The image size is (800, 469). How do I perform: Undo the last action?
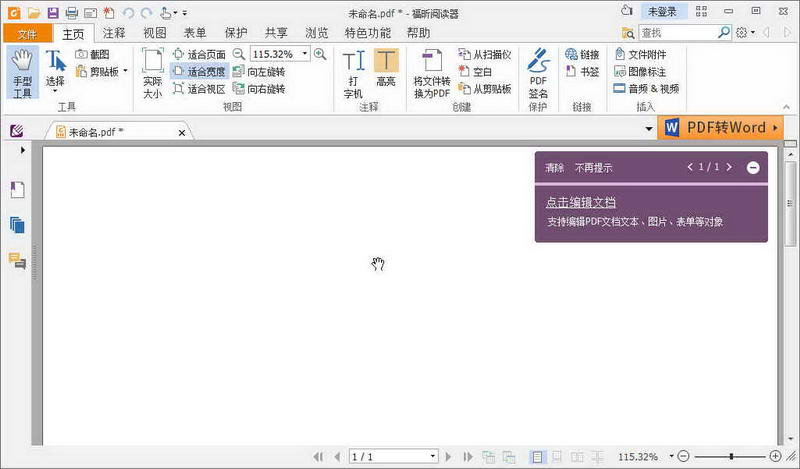click(128, 13)
